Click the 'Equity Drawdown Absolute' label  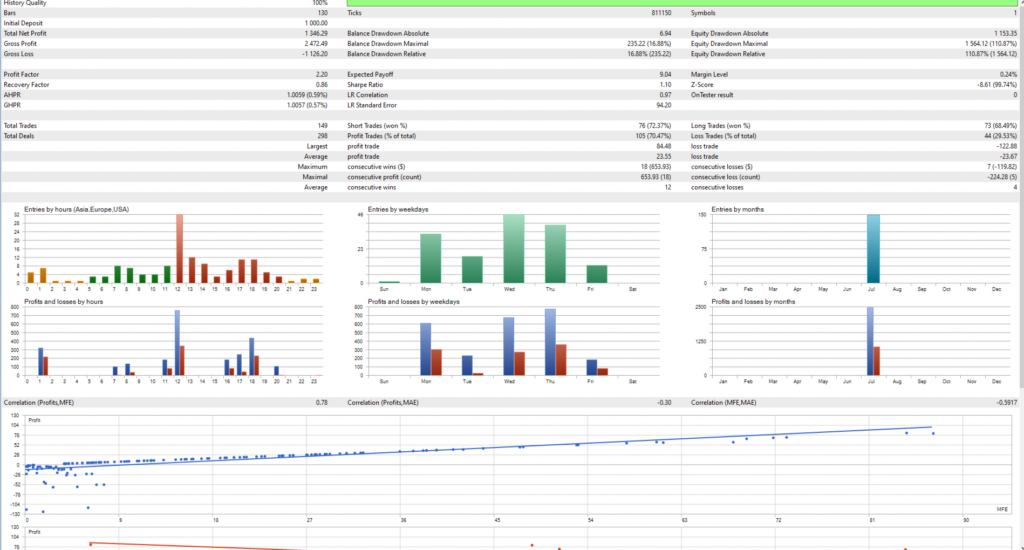pyautogui.click(x=729, y=33)
